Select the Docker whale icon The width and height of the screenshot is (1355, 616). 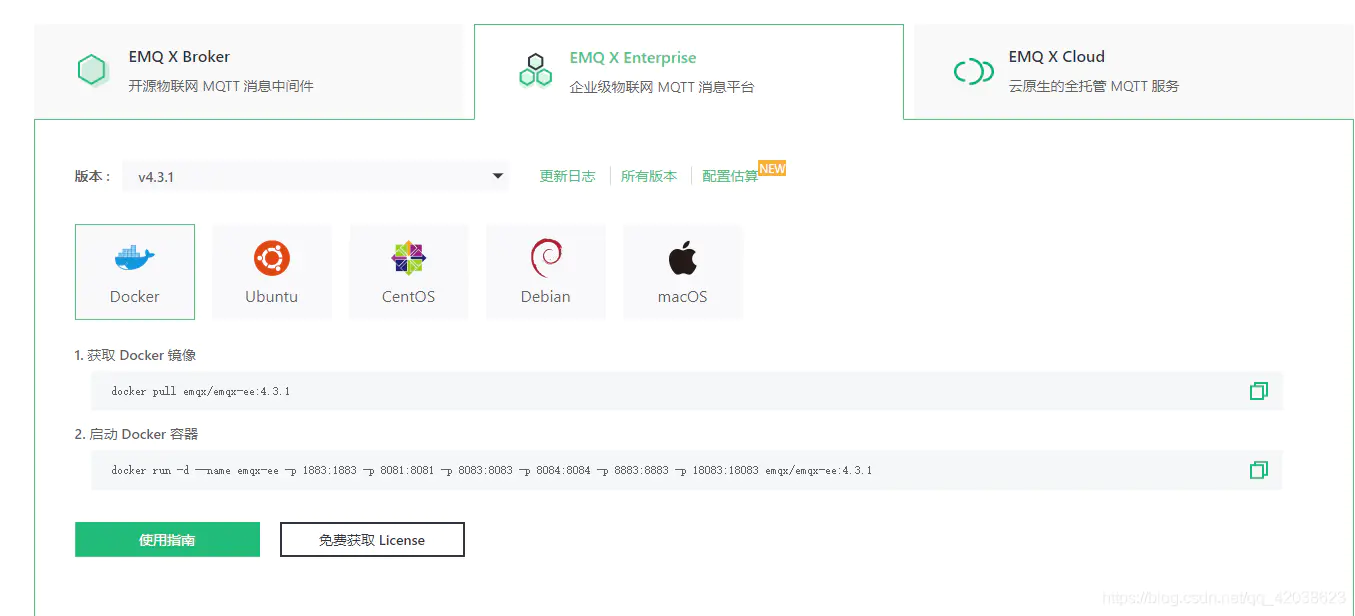[135, 258]
